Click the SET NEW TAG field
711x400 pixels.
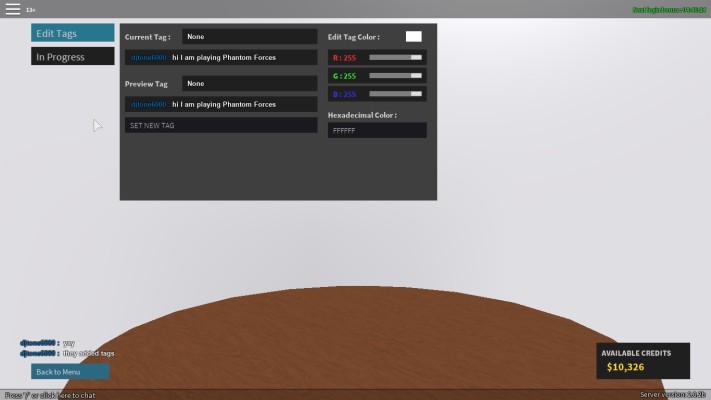[x=221, y=125]
